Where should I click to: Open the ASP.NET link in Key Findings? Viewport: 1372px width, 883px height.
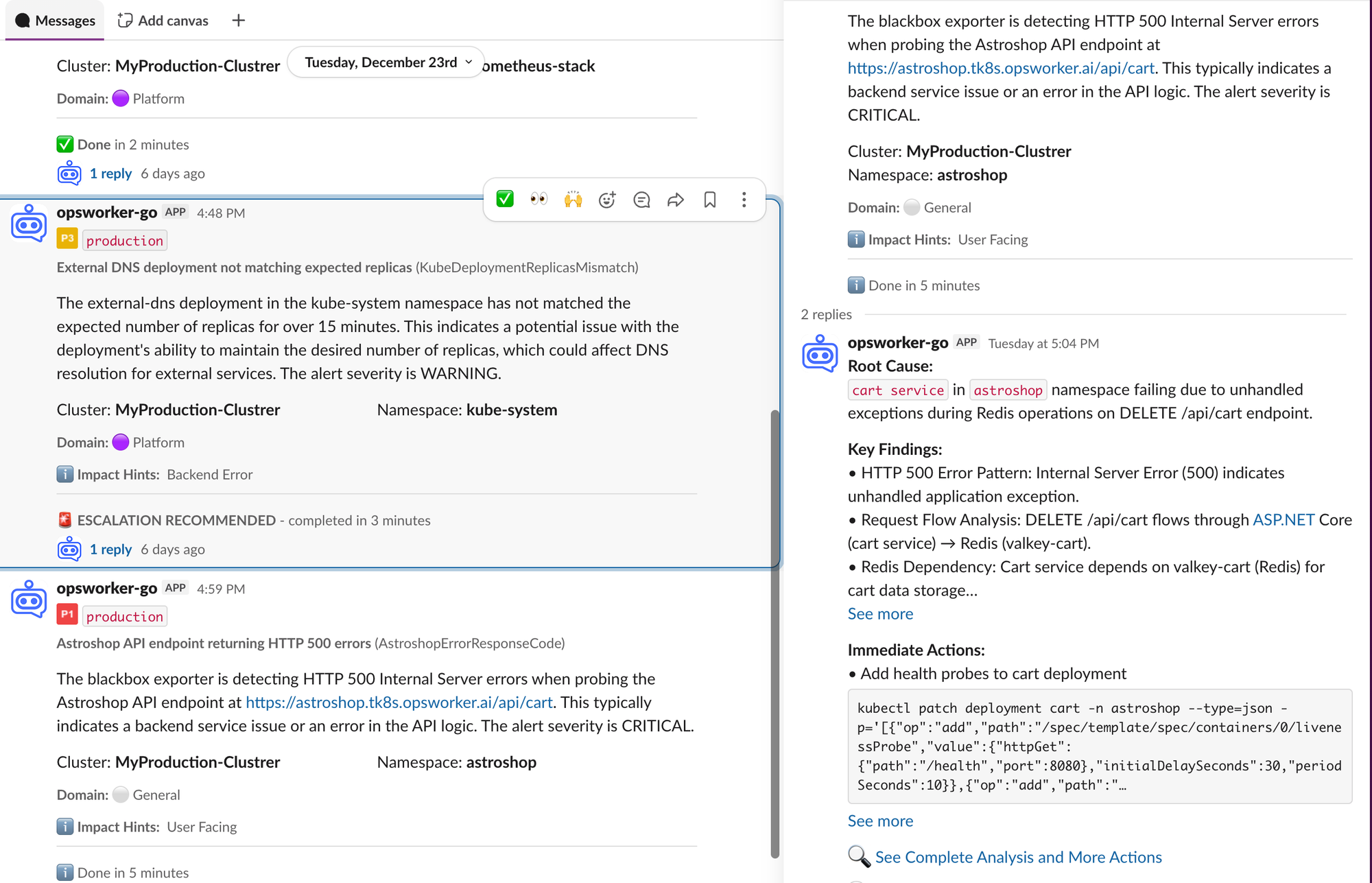click(1283, 520)
